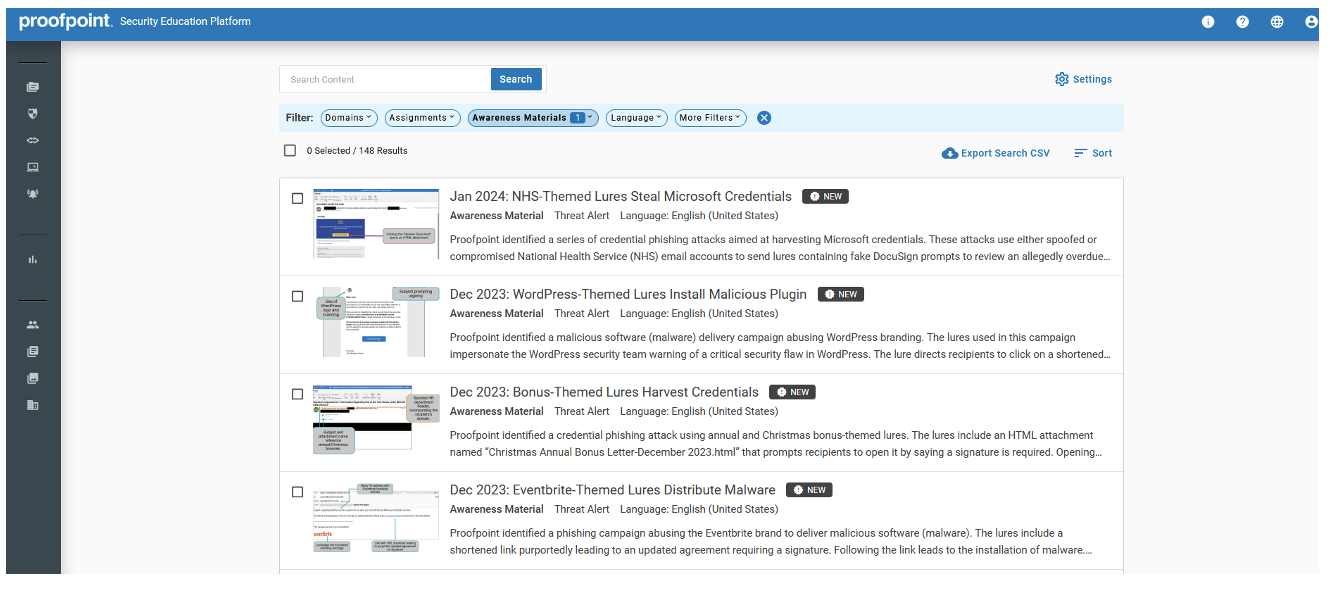
Task: Expand the Language filter dropdown
Action: 637,118
